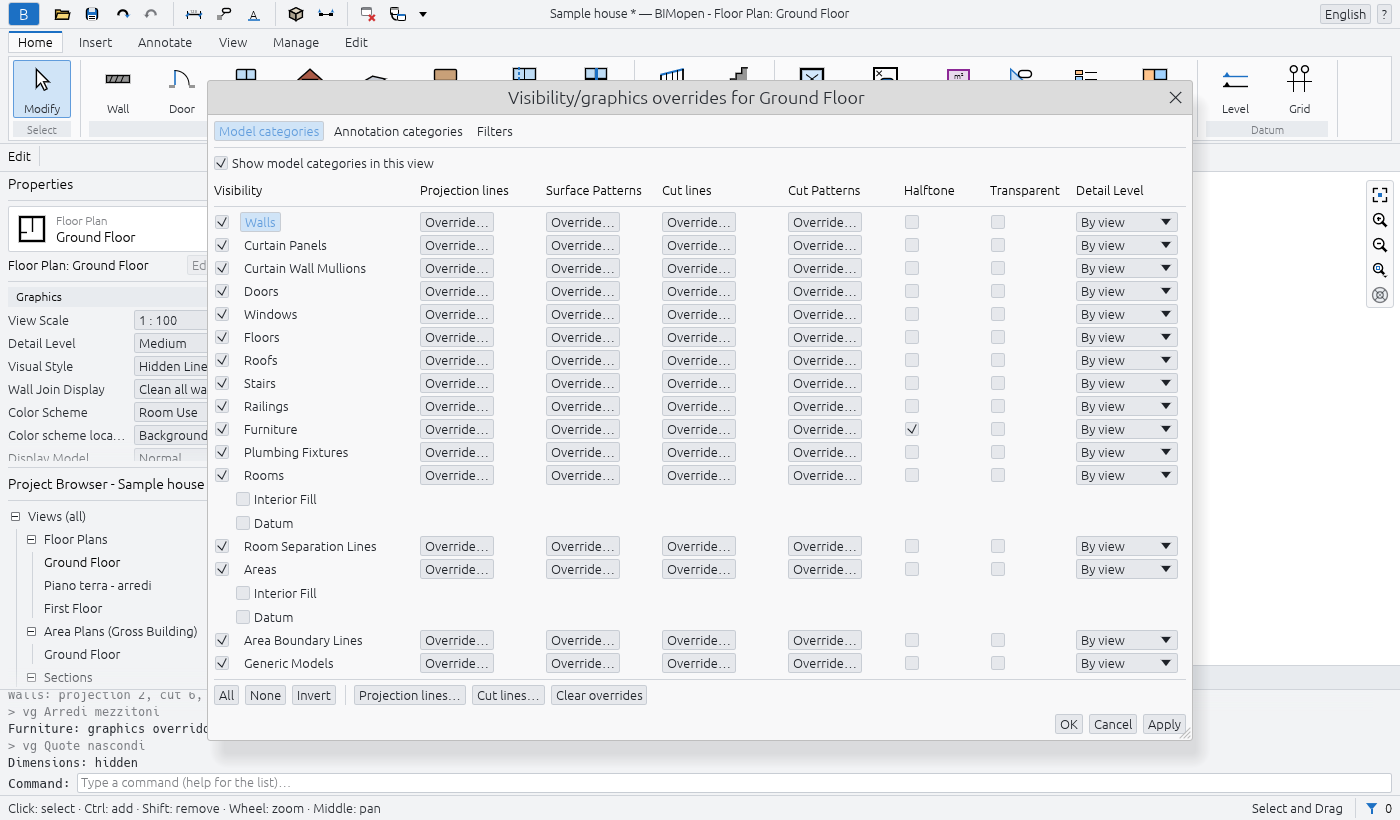Collapse the Floor Plans tree node
The width and height of the screenshot is (1400, 820).
(x=32, y=540)
